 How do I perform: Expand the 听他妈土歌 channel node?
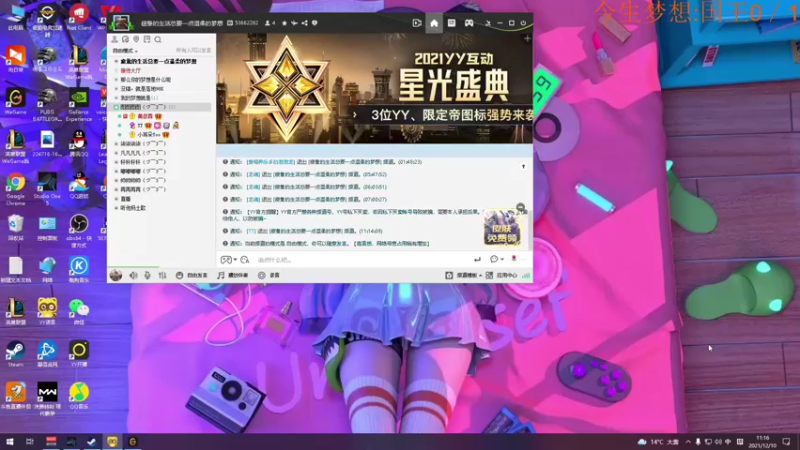click(116, 208)
